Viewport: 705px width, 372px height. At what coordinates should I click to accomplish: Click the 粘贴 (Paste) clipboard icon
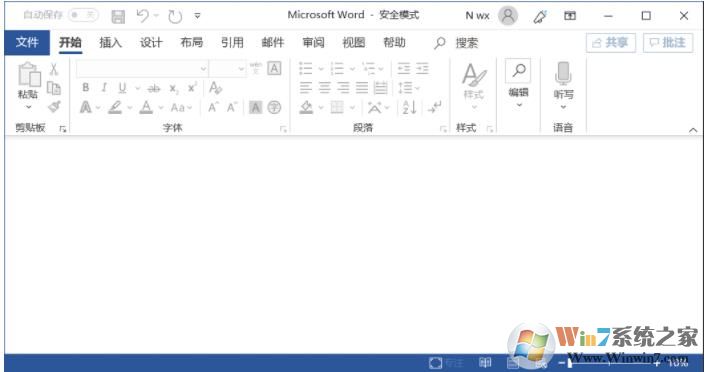(29, 74)
